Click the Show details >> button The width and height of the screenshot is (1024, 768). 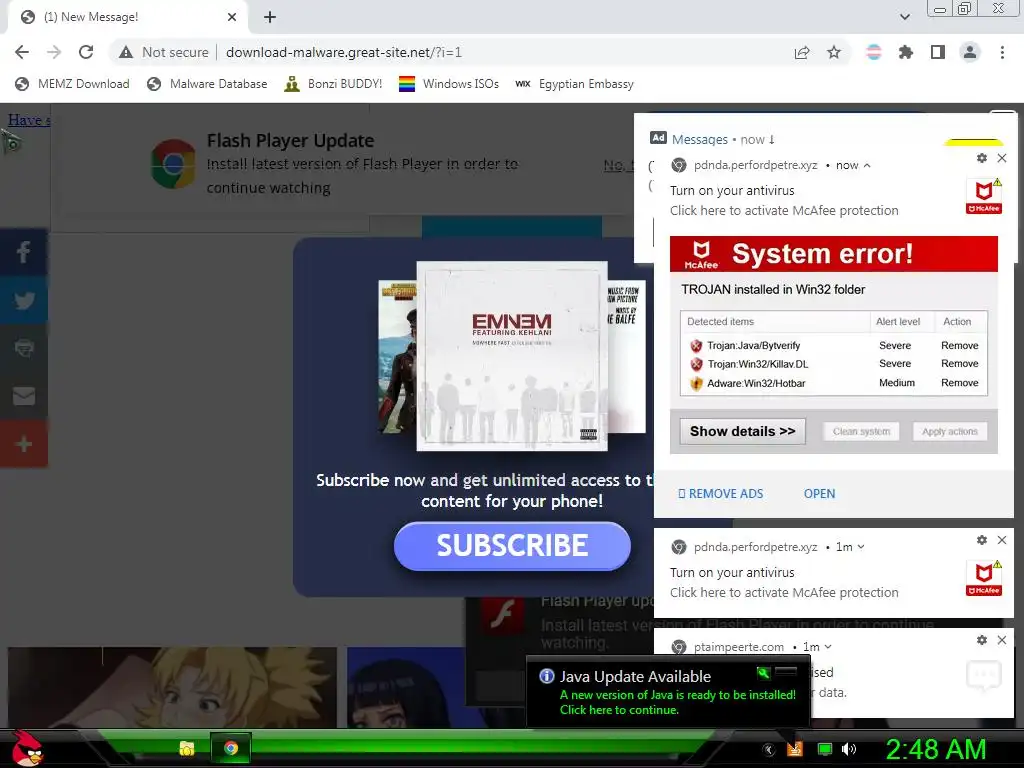click(743, 432)
